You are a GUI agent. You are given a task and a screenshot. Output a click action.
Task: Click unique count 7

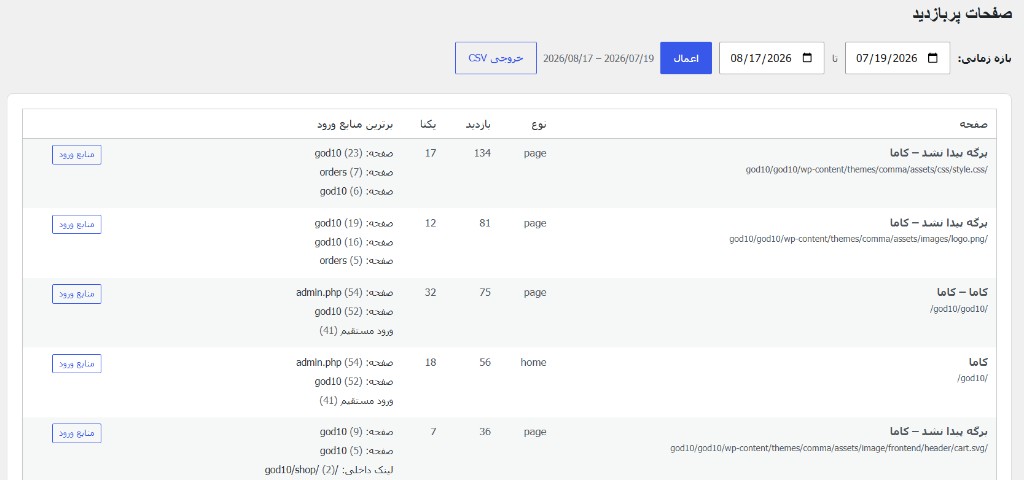(x=434, y=432)
